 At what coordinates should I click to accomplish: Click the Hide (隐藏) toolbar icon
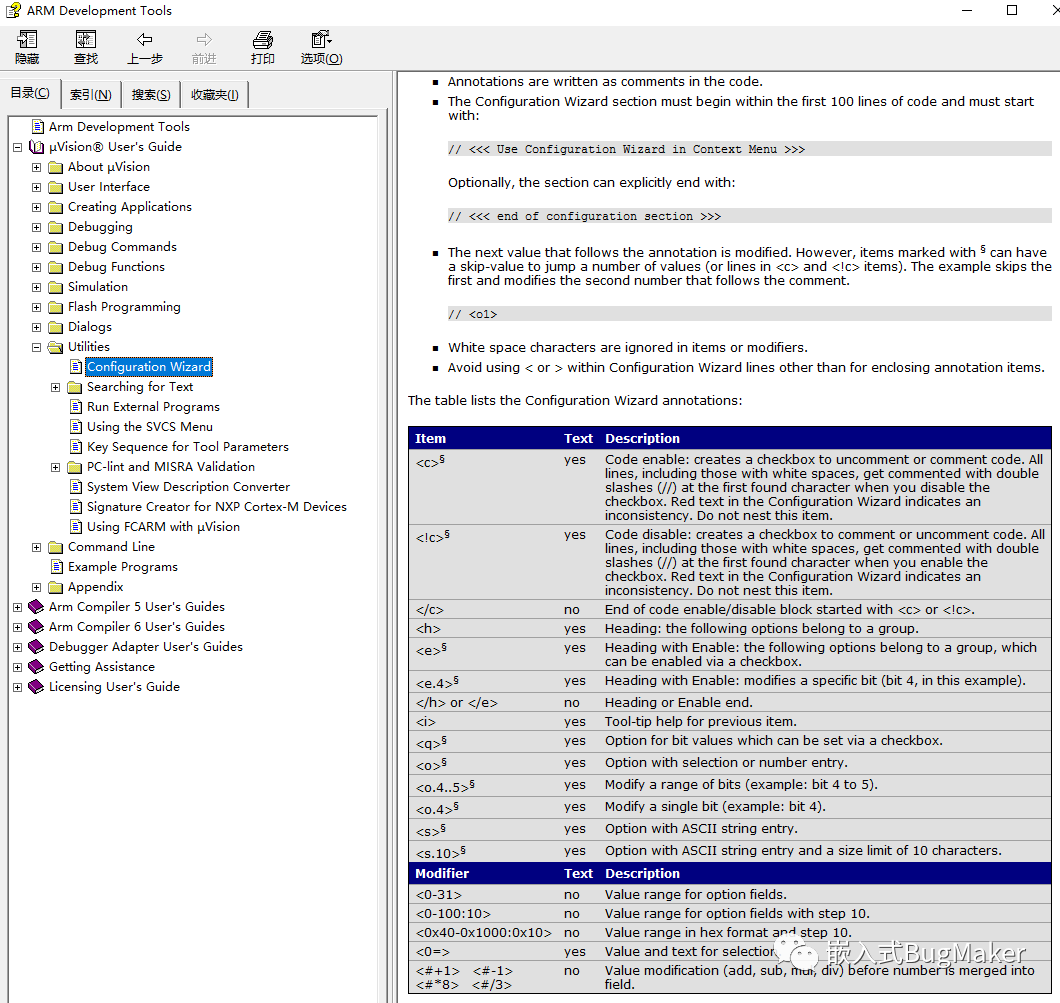(x=27, y=40)
